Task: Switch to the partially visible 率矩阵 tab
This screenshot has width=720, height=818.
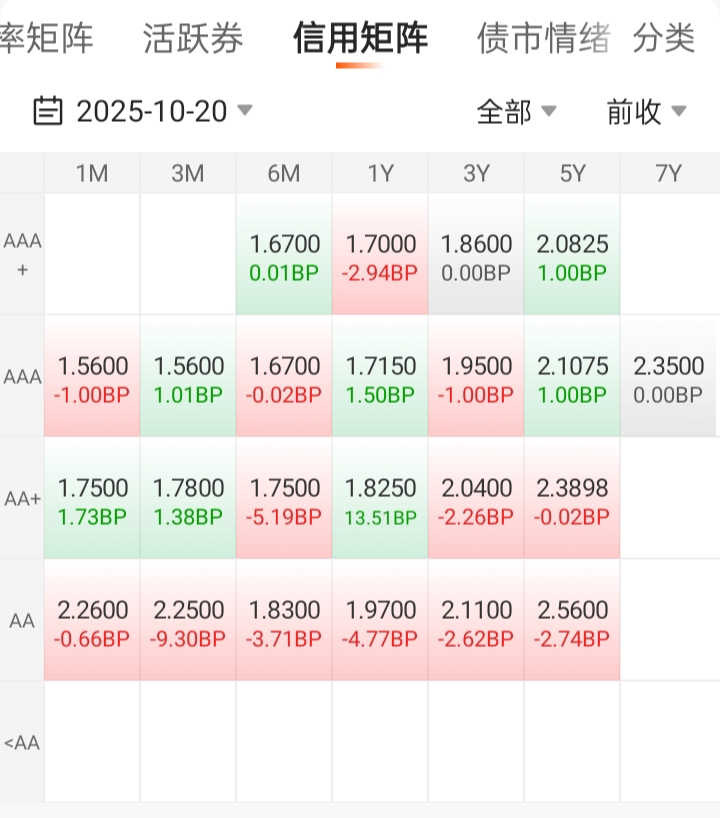Action: click(x=46, y=39)
